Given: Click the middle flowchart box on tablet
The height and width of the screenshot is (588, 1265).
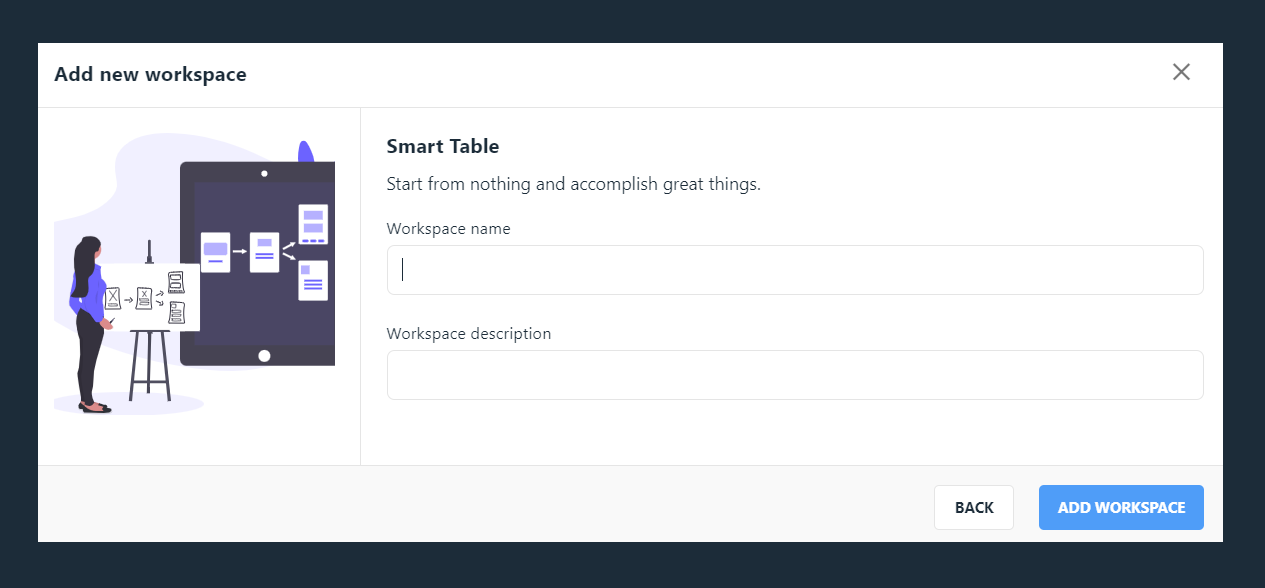Looking at the screenshot, I should [264, 252].
